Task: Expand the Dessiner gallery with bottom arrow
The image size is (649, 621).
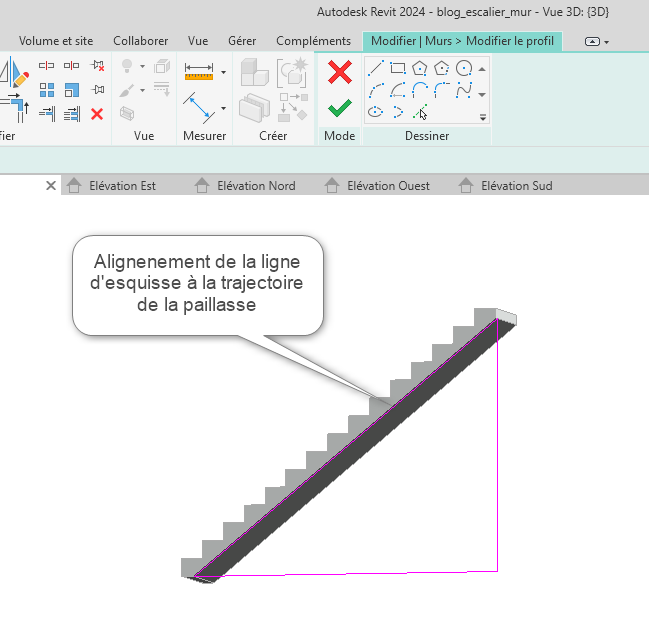Action: 483,117
